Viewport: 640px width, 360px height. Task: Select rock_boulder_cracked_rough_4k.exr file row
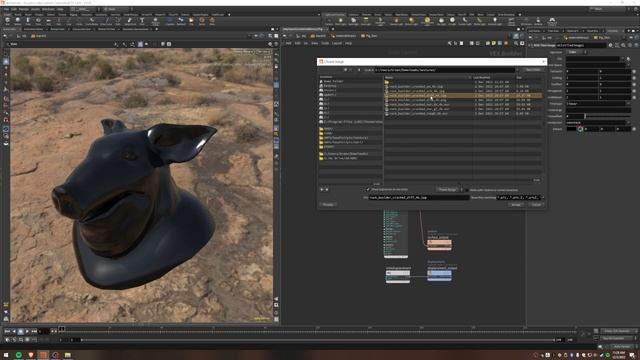pos(463,113)
